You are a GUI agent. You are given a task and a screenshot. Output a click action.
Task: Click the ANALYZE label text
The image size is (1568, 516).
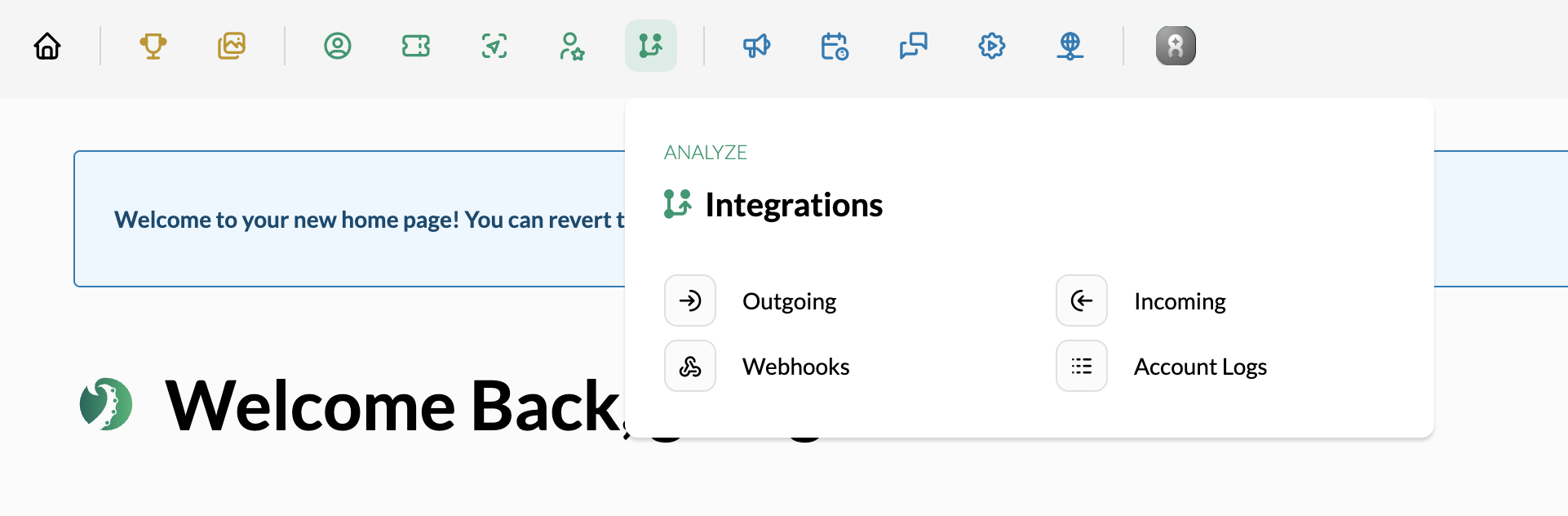[706, 153]
